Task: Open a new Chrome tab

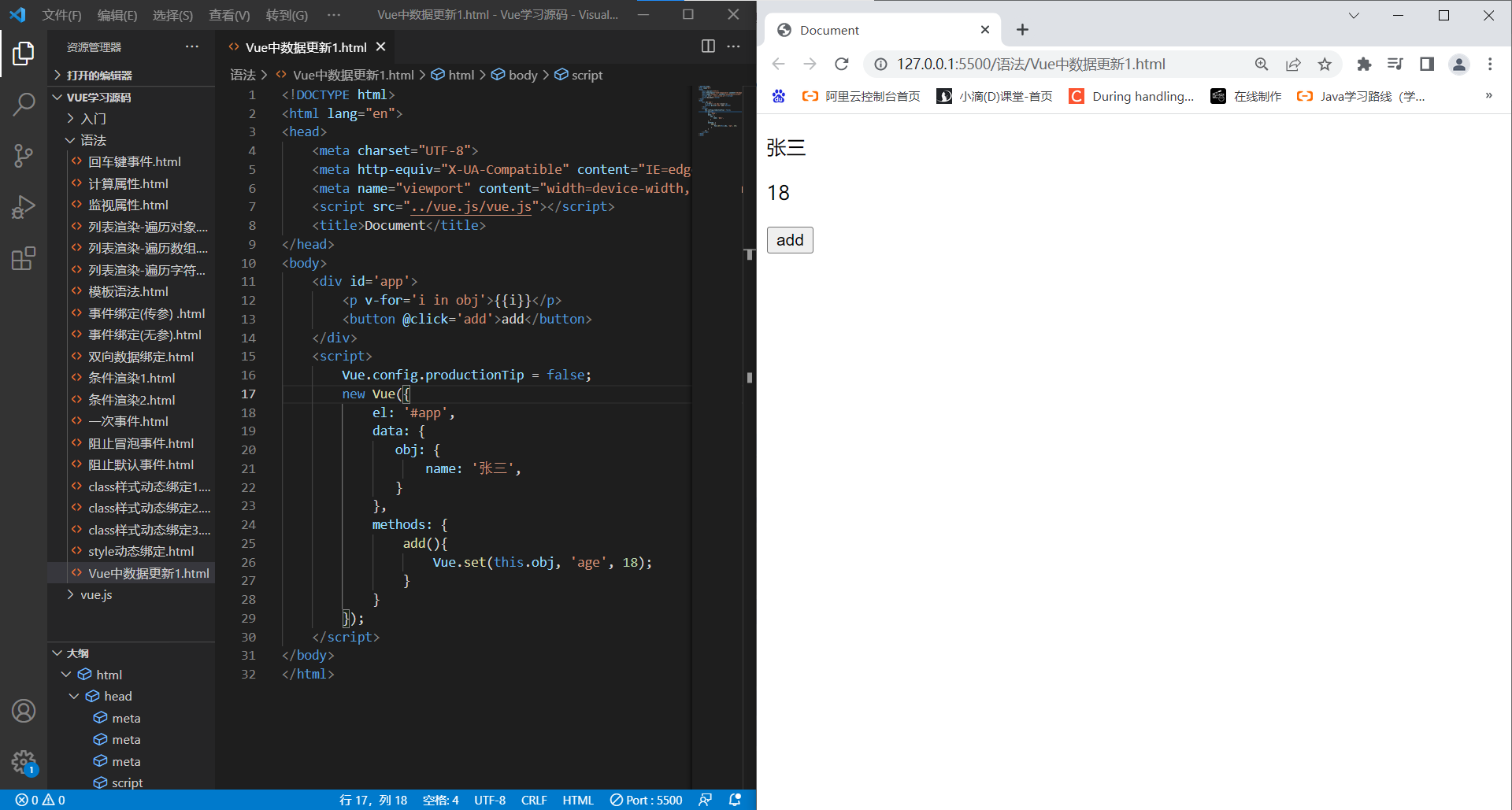Action: click(1022, 30)
